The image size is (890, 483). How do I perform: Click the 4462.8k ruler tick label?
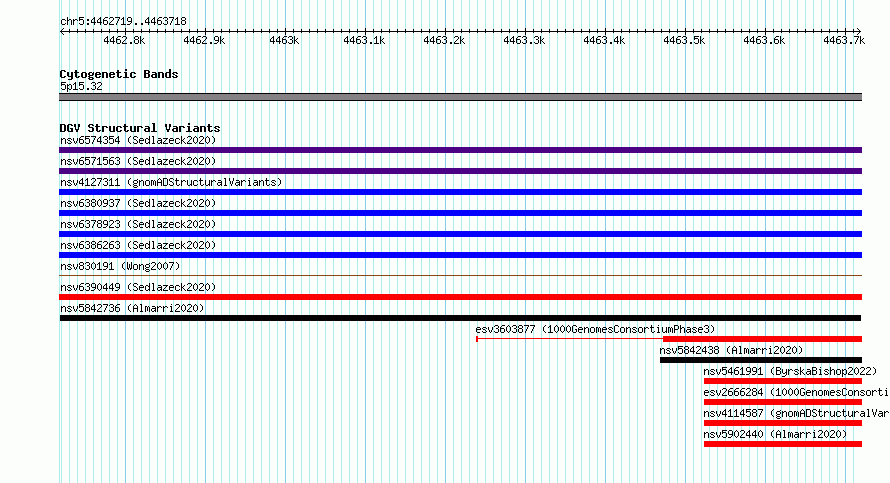coord(124,41)
